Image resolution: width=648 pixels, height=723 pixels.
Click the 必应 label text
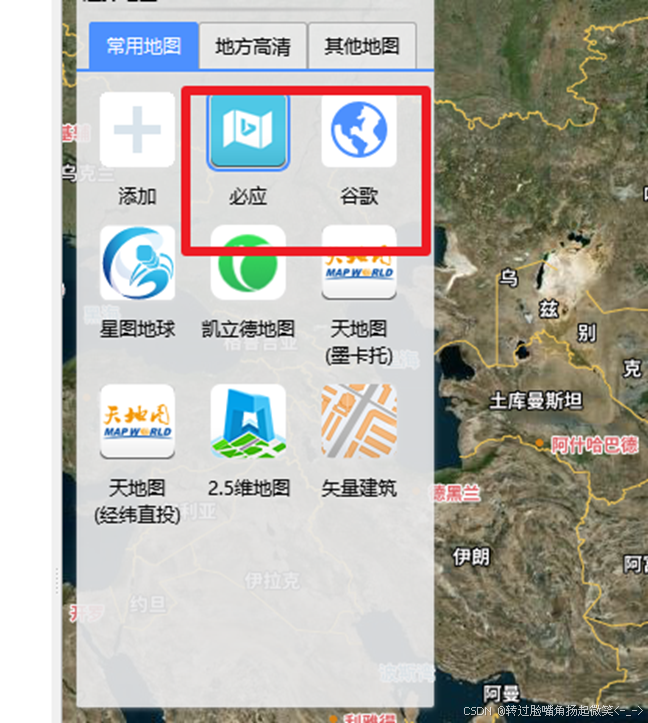[248, 196]
